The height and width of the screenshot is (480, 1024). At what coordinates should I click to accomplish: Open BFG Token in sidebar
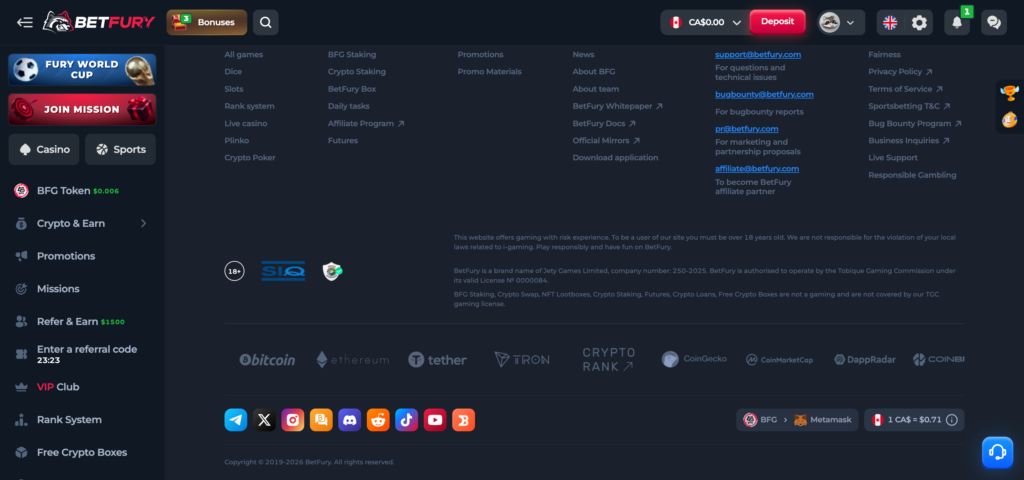click(x=82, y=191)
